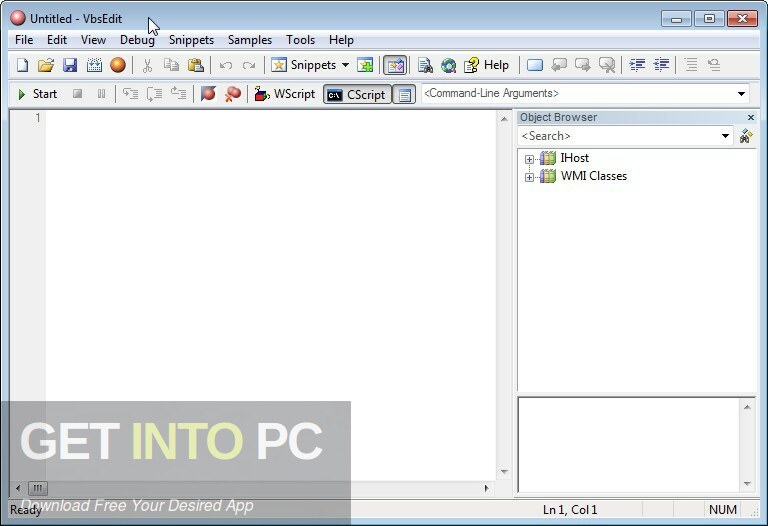Open the Command-Line Arguments dropdown arrow
Screen dimensions: 768x526
(x=742, y=94)
